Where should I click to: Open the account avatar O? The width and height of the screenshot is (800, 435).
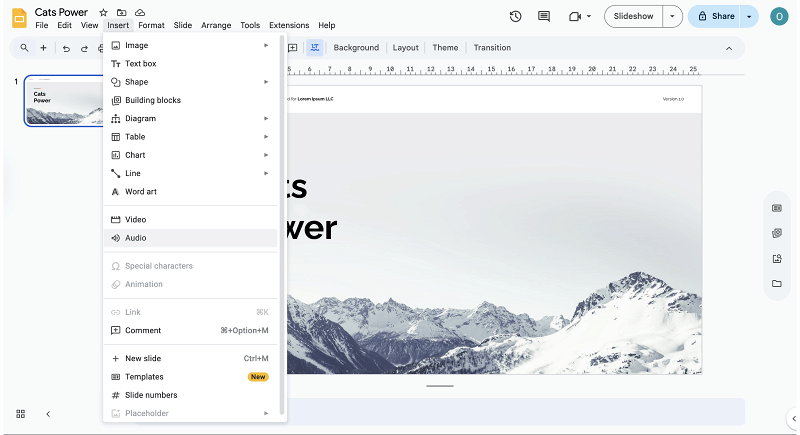pyautogui.click(x=779, y=16)
